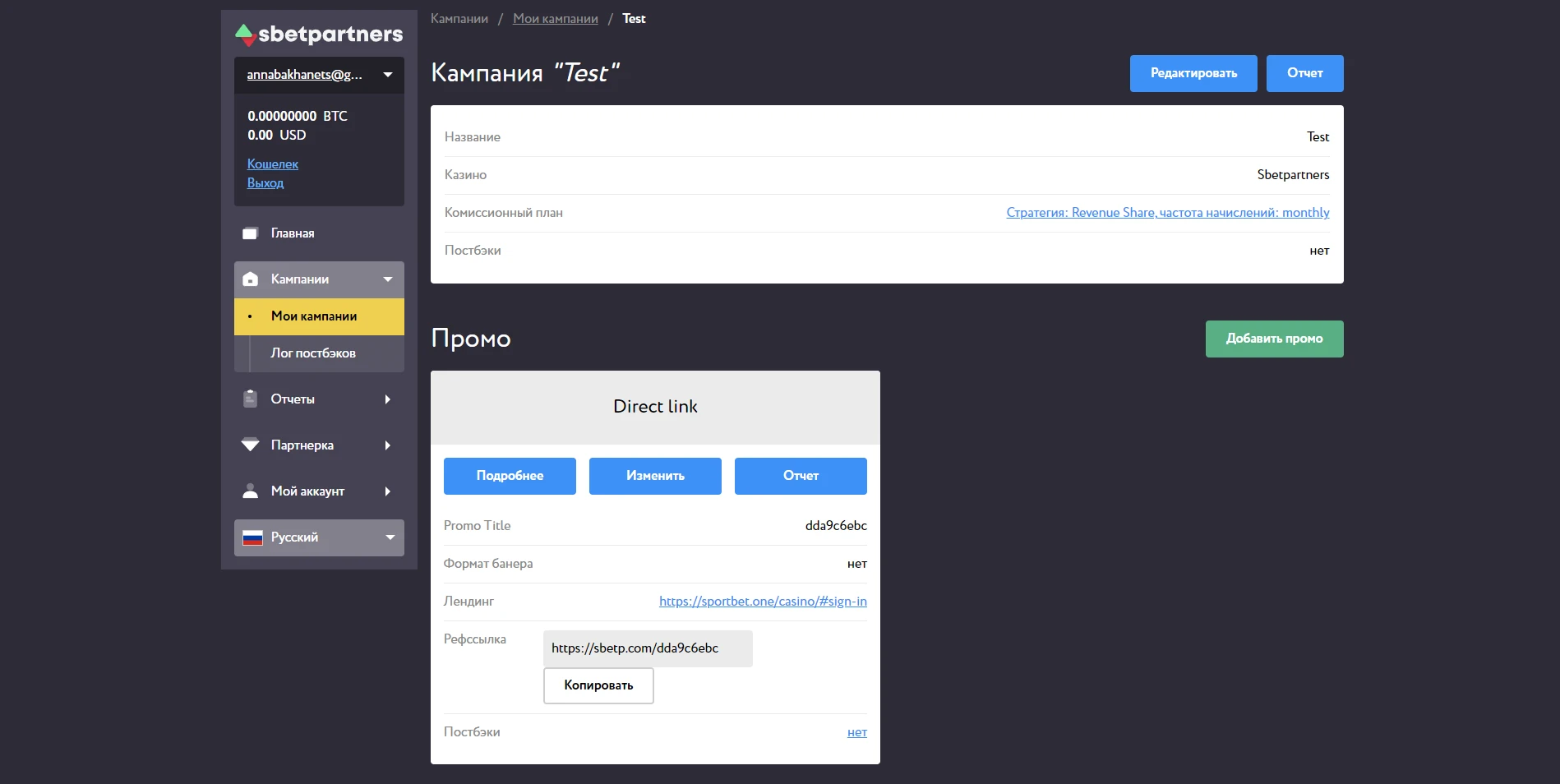Click the Формат банера label
The image size is (1560, 784).
[488, 564]
